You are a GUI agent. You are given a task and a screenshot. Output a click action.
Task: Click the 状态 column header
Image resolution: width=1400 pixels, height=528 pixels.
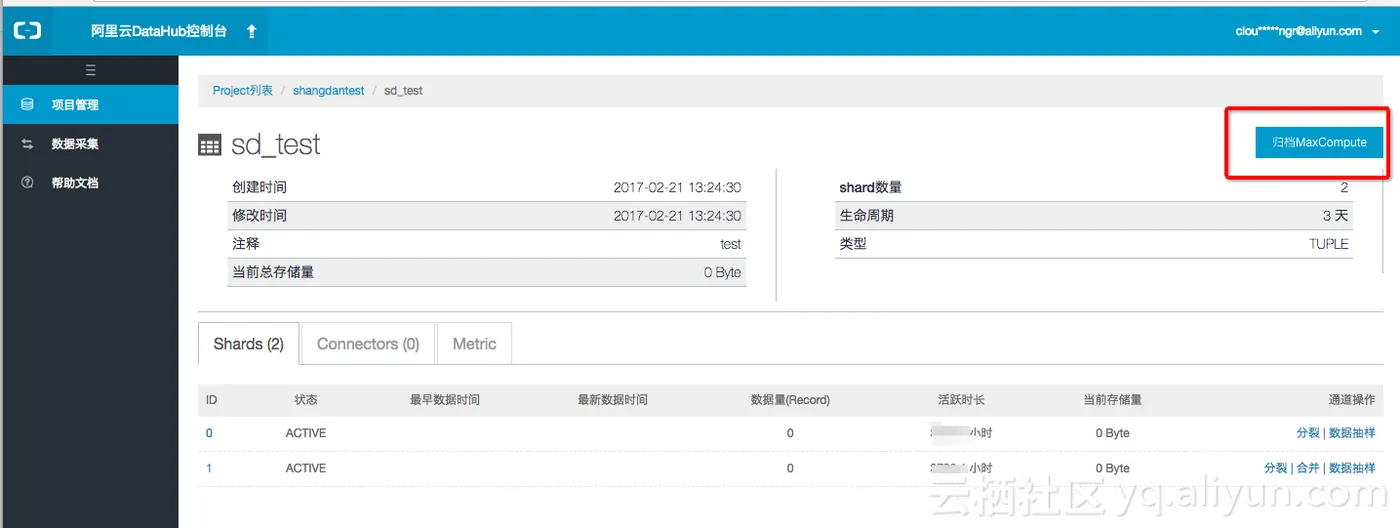coord(306,399)
